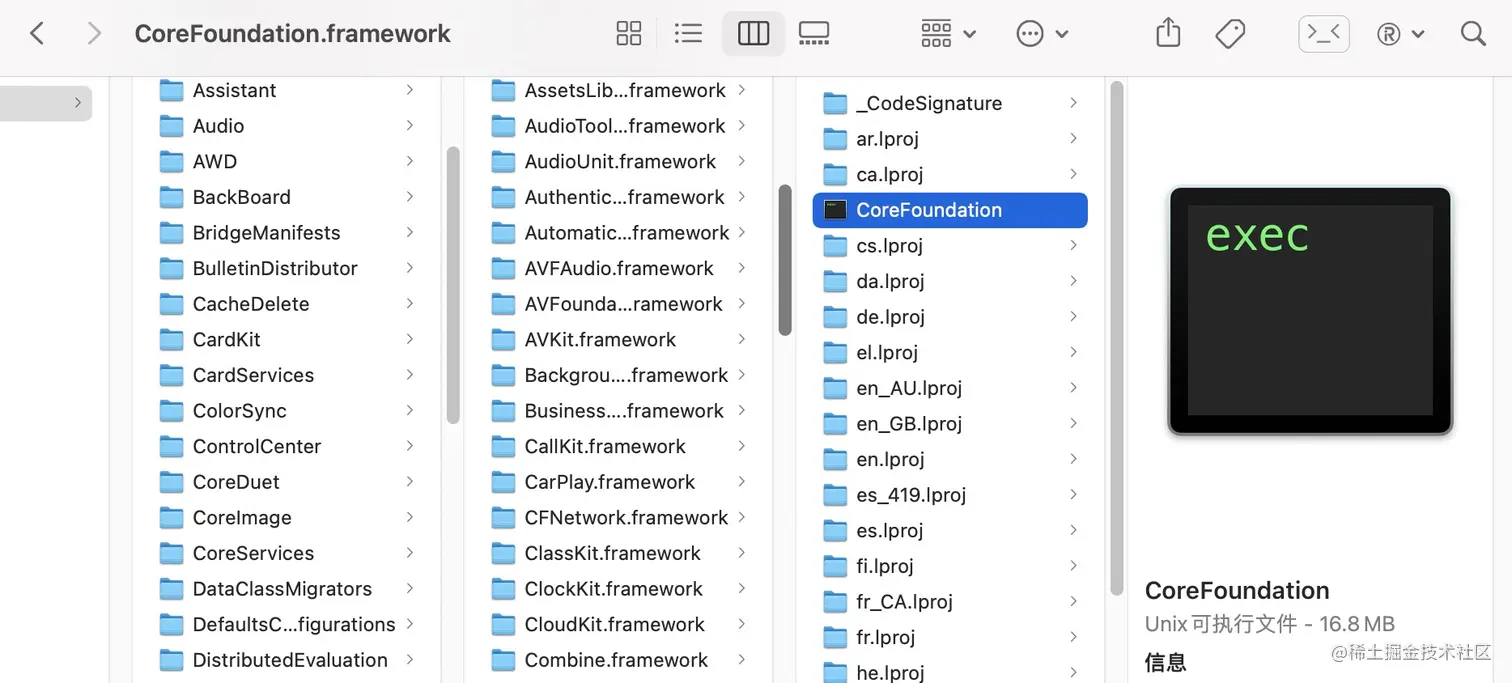Select de.lproj folder
The width and height of the screenshot is (1512, 683).
[x=950, y=317]
